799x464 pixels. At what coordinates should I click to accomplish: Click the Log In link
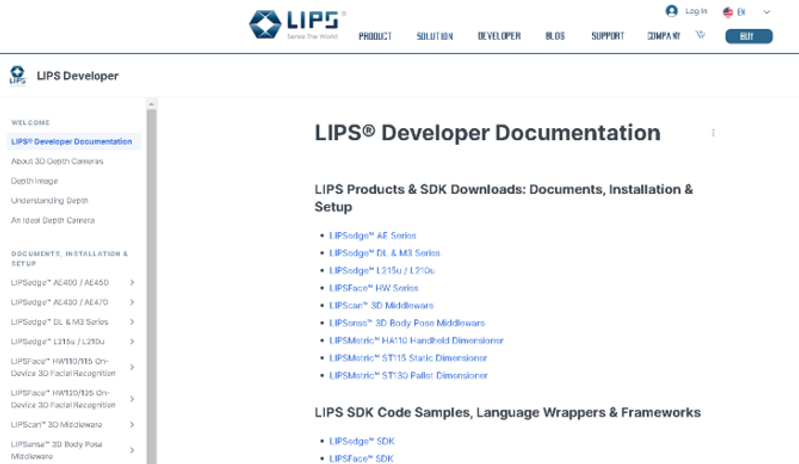click(x=696, y=11)
